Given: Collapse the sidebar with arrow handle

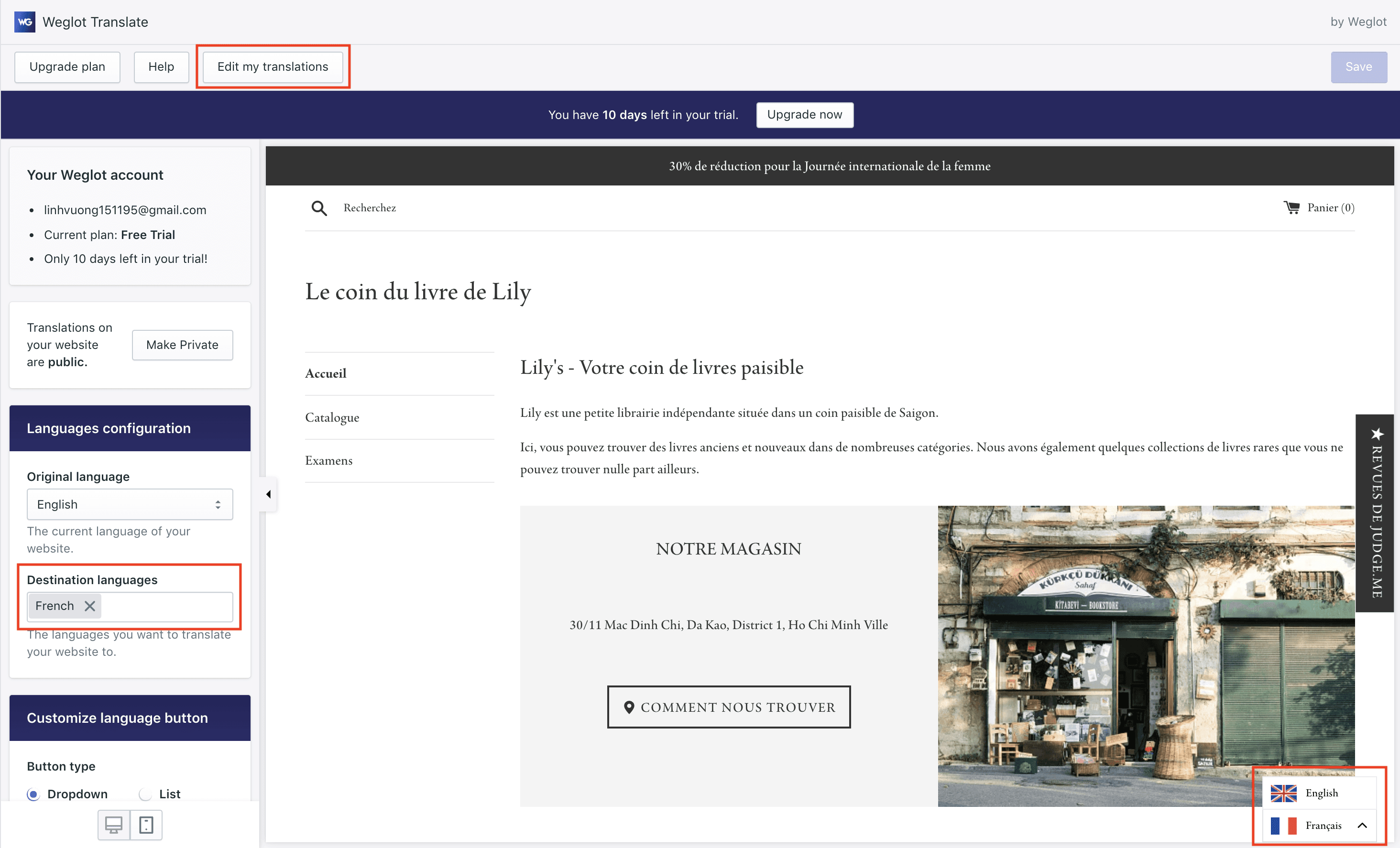Looking at the screenshot, I should click(x=268, y=494).
